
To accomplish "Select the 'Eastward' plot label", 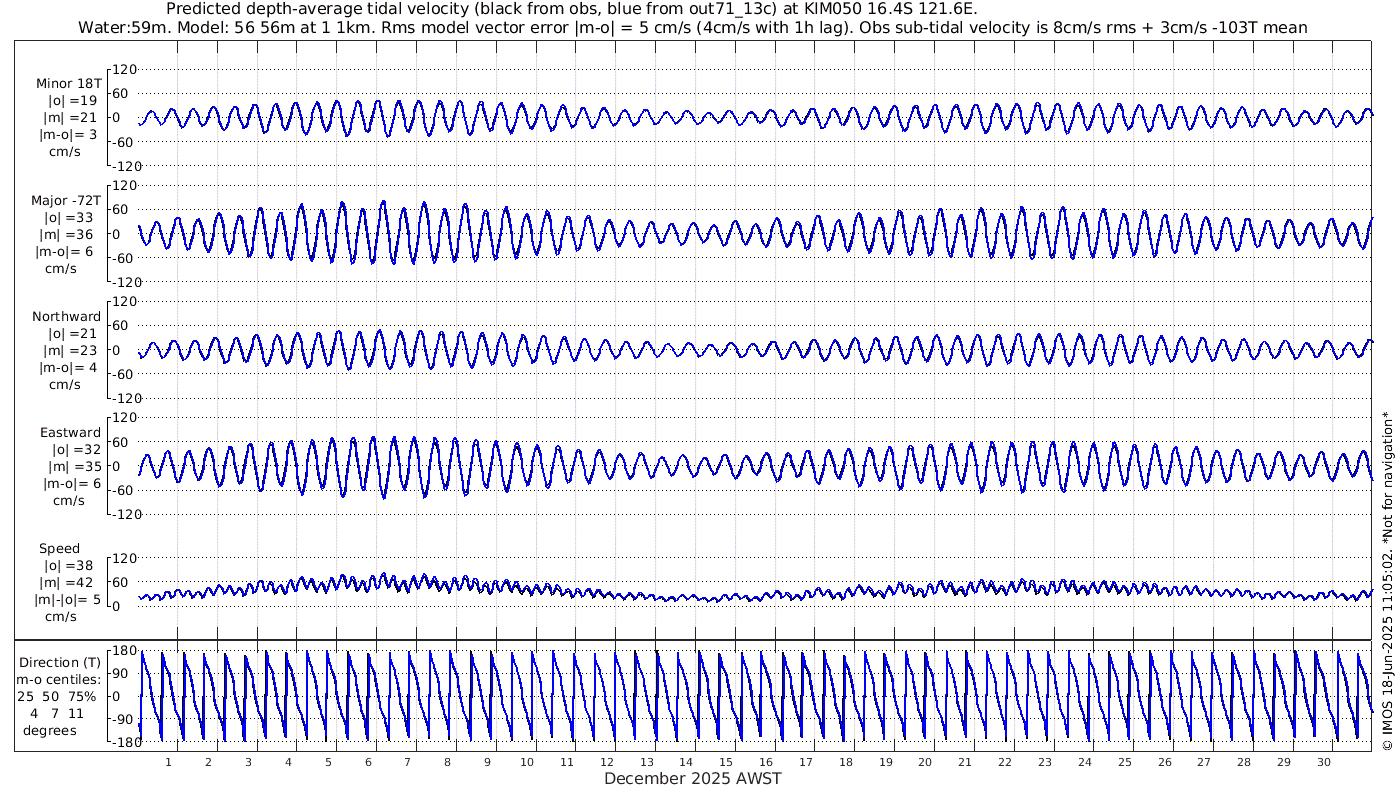I will [70, 433].
